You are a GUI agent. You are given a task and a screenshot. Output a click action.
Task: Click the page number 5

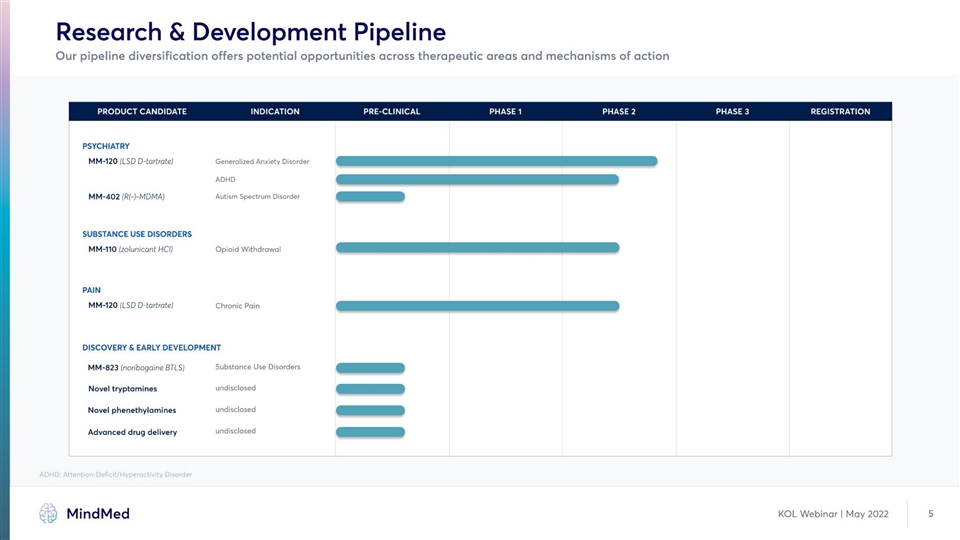(930, 514)
